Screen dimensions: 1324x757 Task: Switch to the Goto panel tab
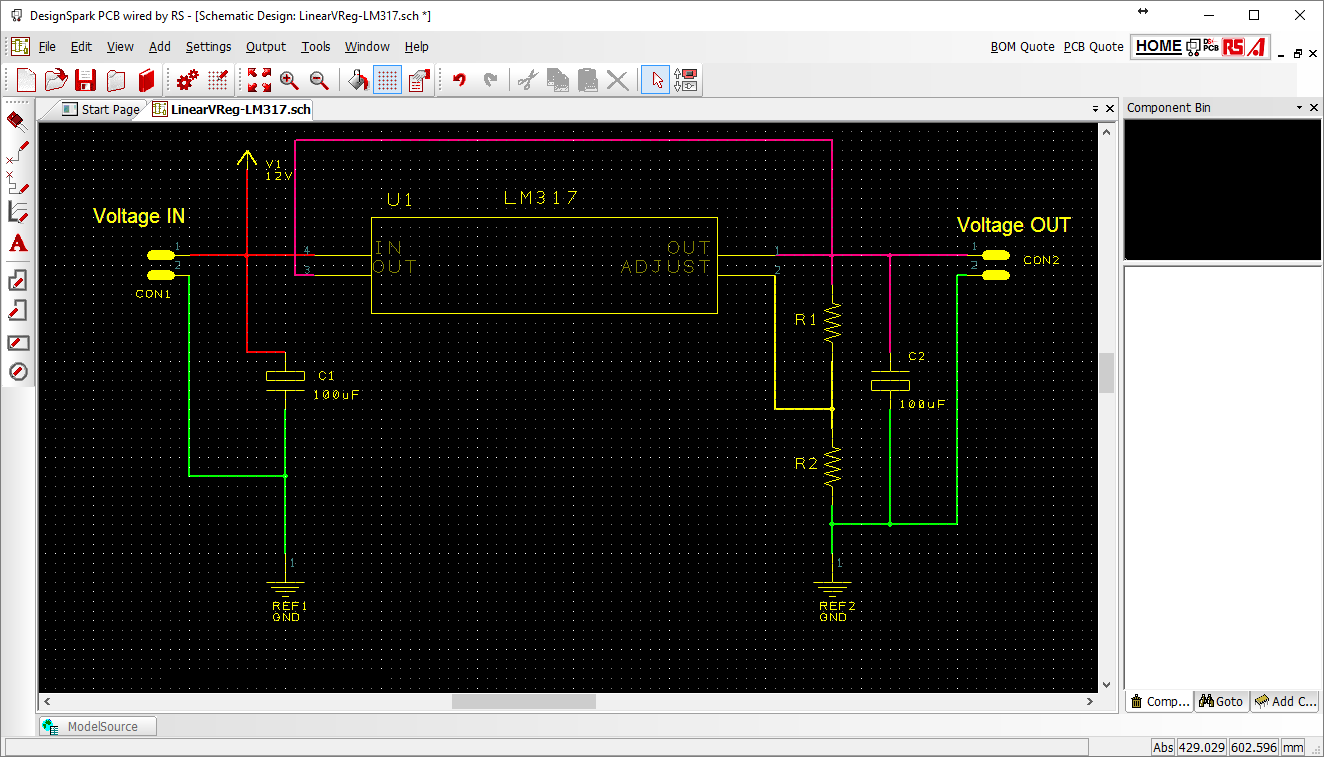pyautogui.click(x=1220, y=702)
